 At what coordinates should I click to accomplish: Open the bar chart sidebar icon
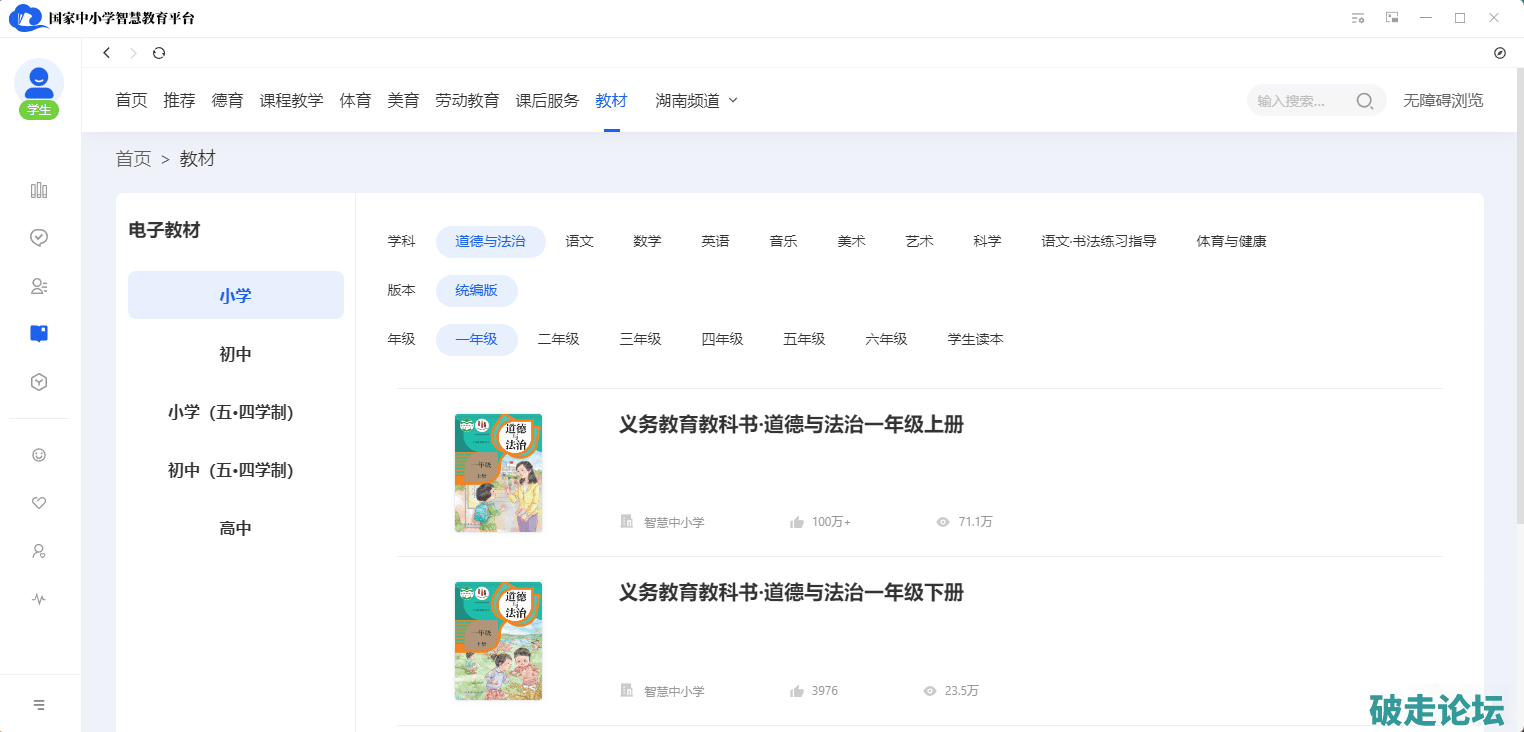point(39,190)
